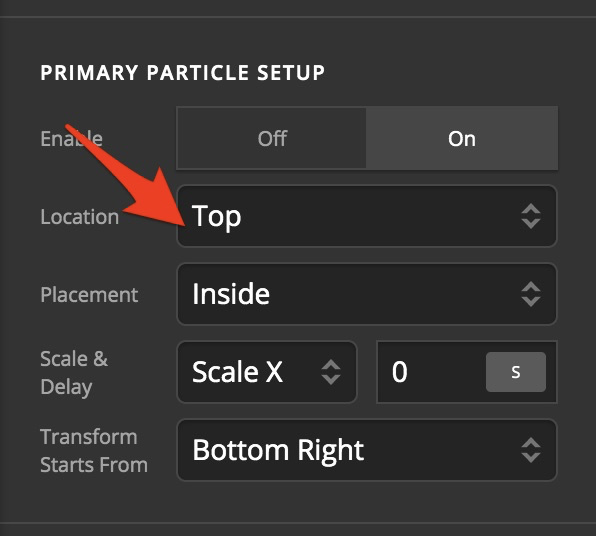Select the Top text in Location field
The width and height of the screenshot is (596, 536).
click(x=216, y=217)
